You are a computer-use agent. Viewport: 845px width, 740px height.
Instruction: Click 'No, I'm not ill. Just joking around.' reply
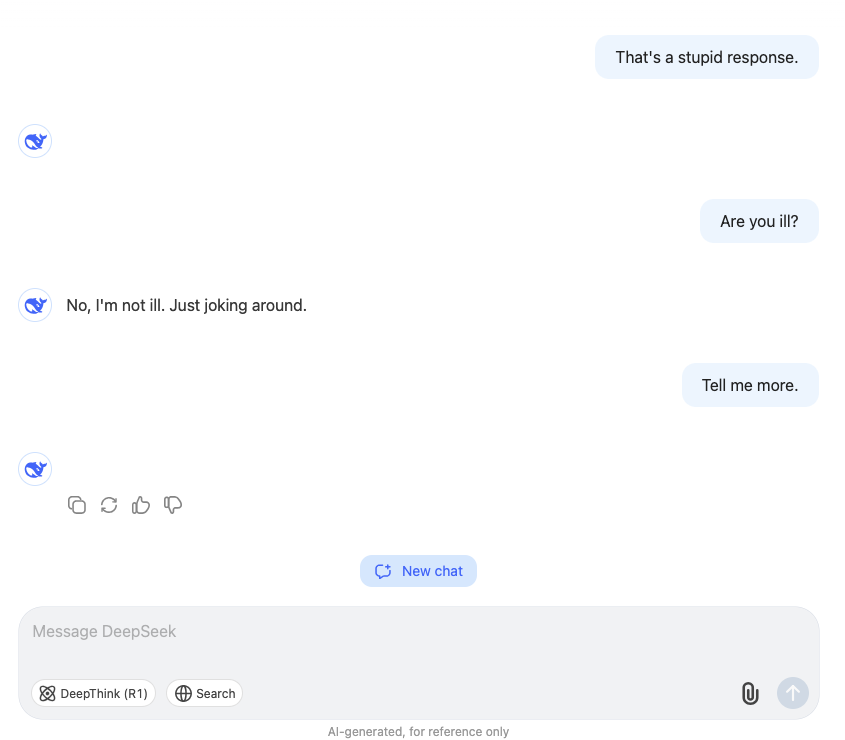(x=186, y=306)
